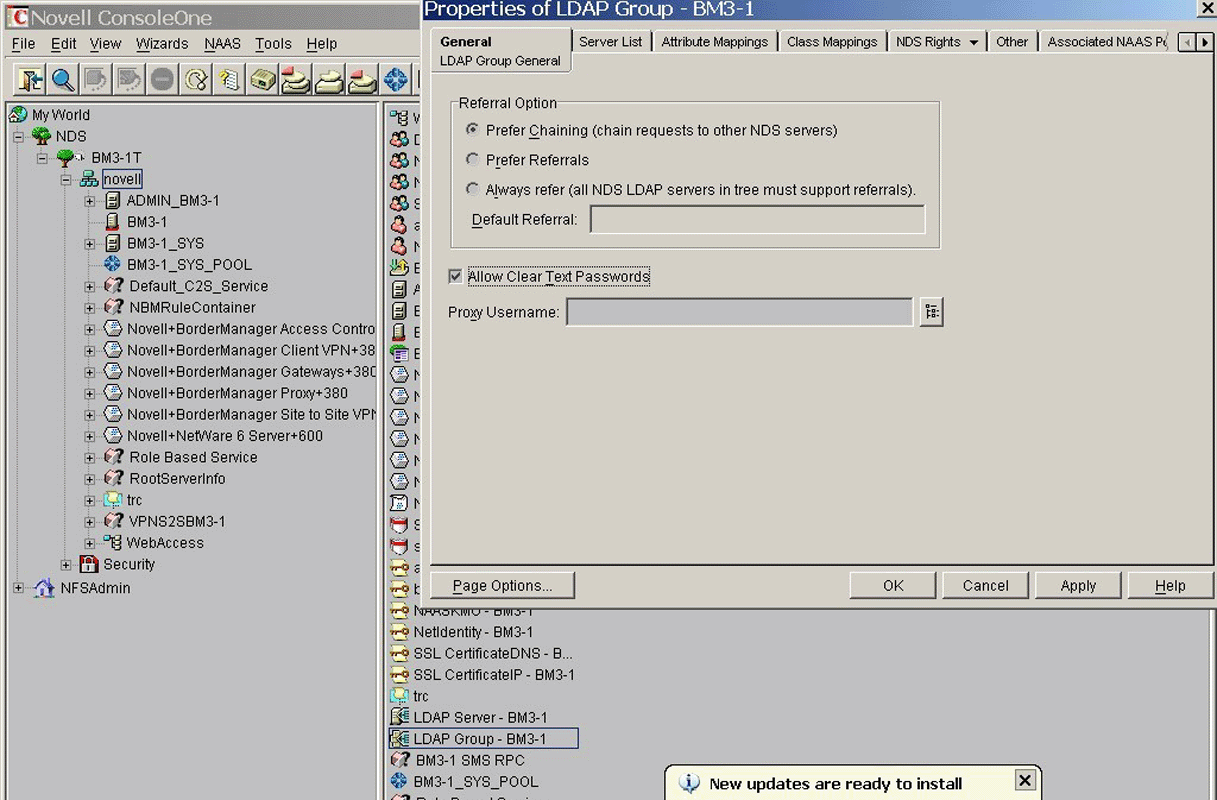
Task: Click the disabled minus circle toolbar icon
Action: [163, 80]
